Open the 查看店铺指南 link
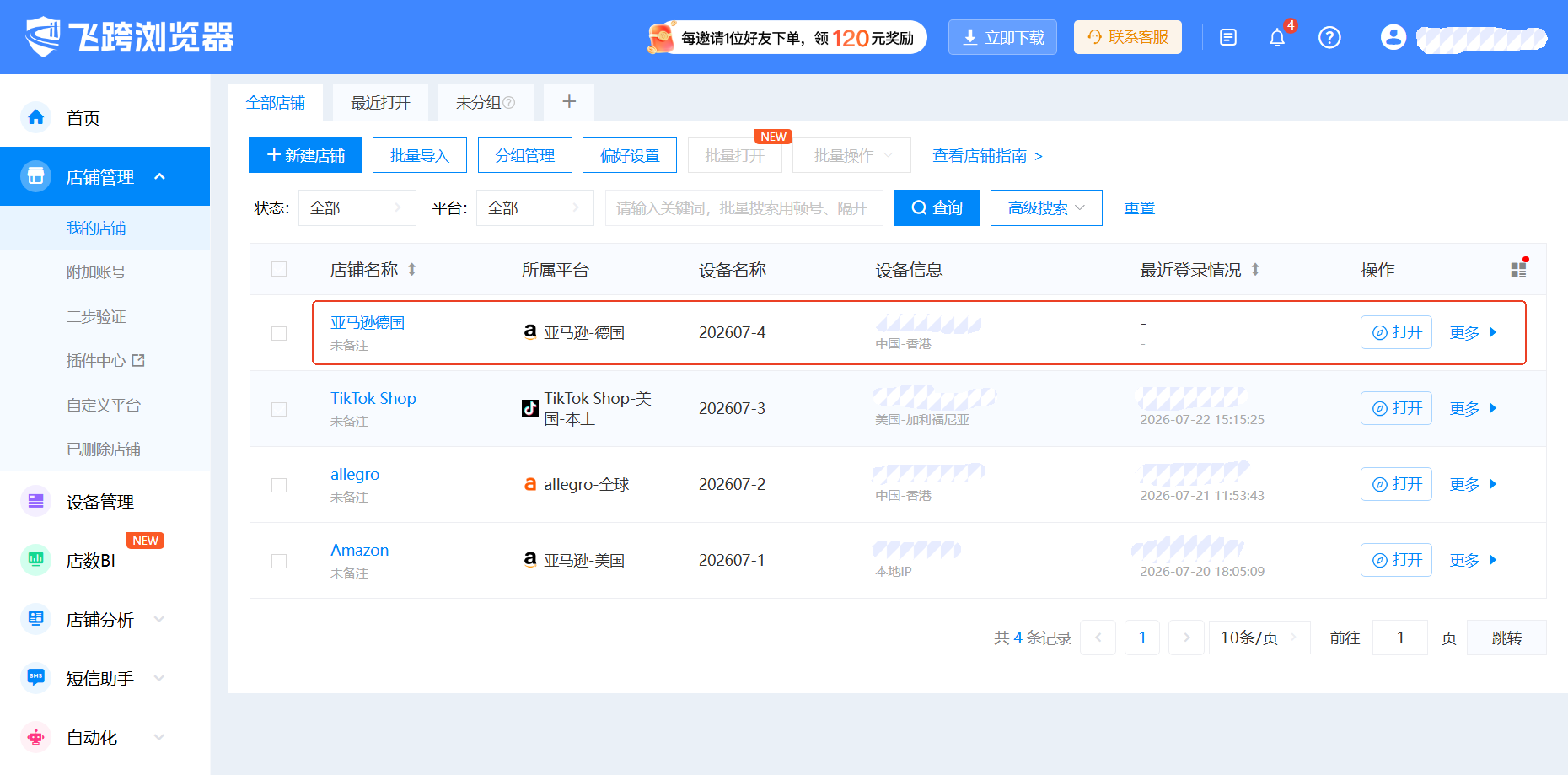 coord(987,156)
